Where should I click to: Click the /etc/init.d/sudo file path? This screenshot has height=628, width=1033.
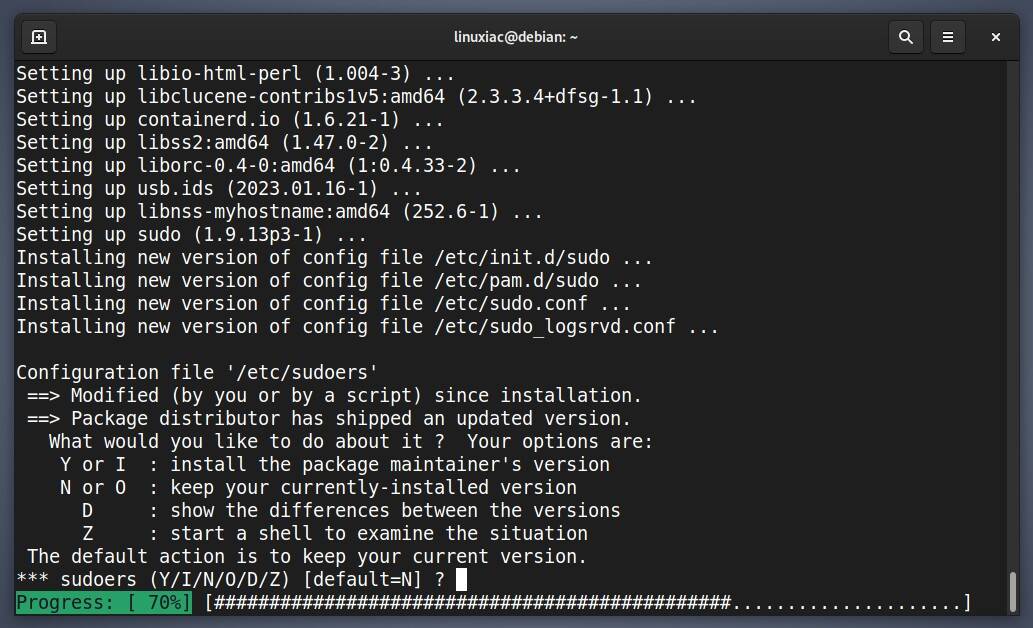pyautogui.click(x=538, y=258)
